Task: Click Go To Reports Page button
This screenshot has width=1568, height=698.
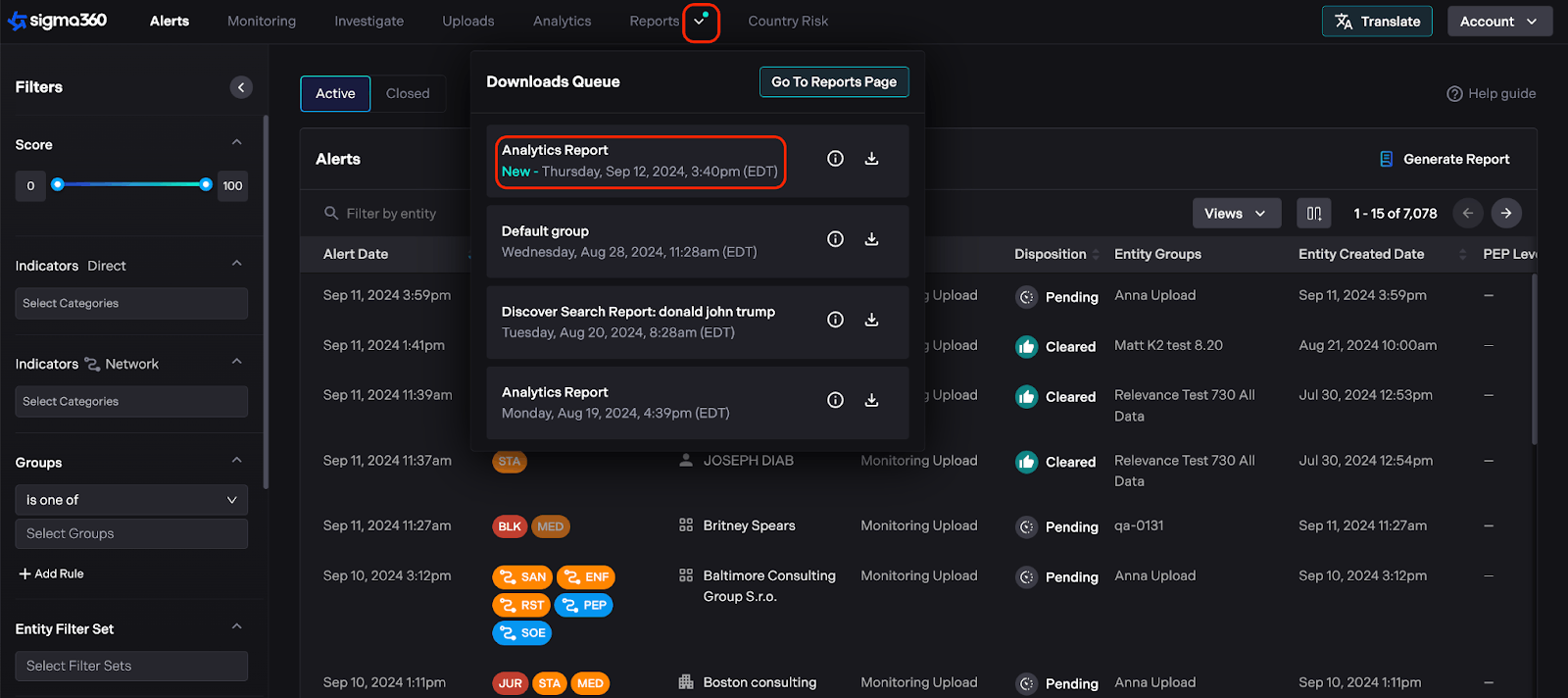Action: pyautogui.click(x=834, y=82)
